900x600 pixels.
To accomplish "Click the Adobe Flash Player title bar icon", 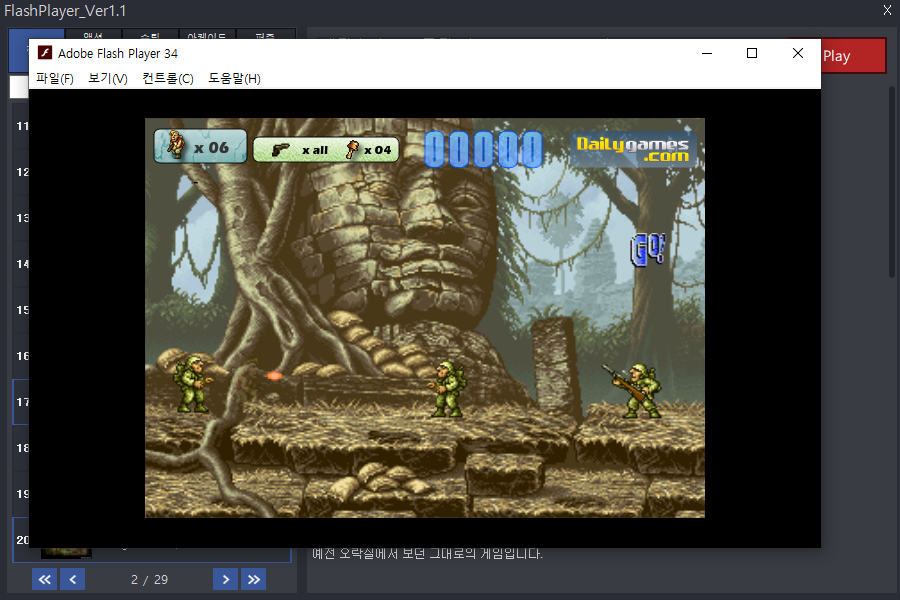I will tap(45, 53).
